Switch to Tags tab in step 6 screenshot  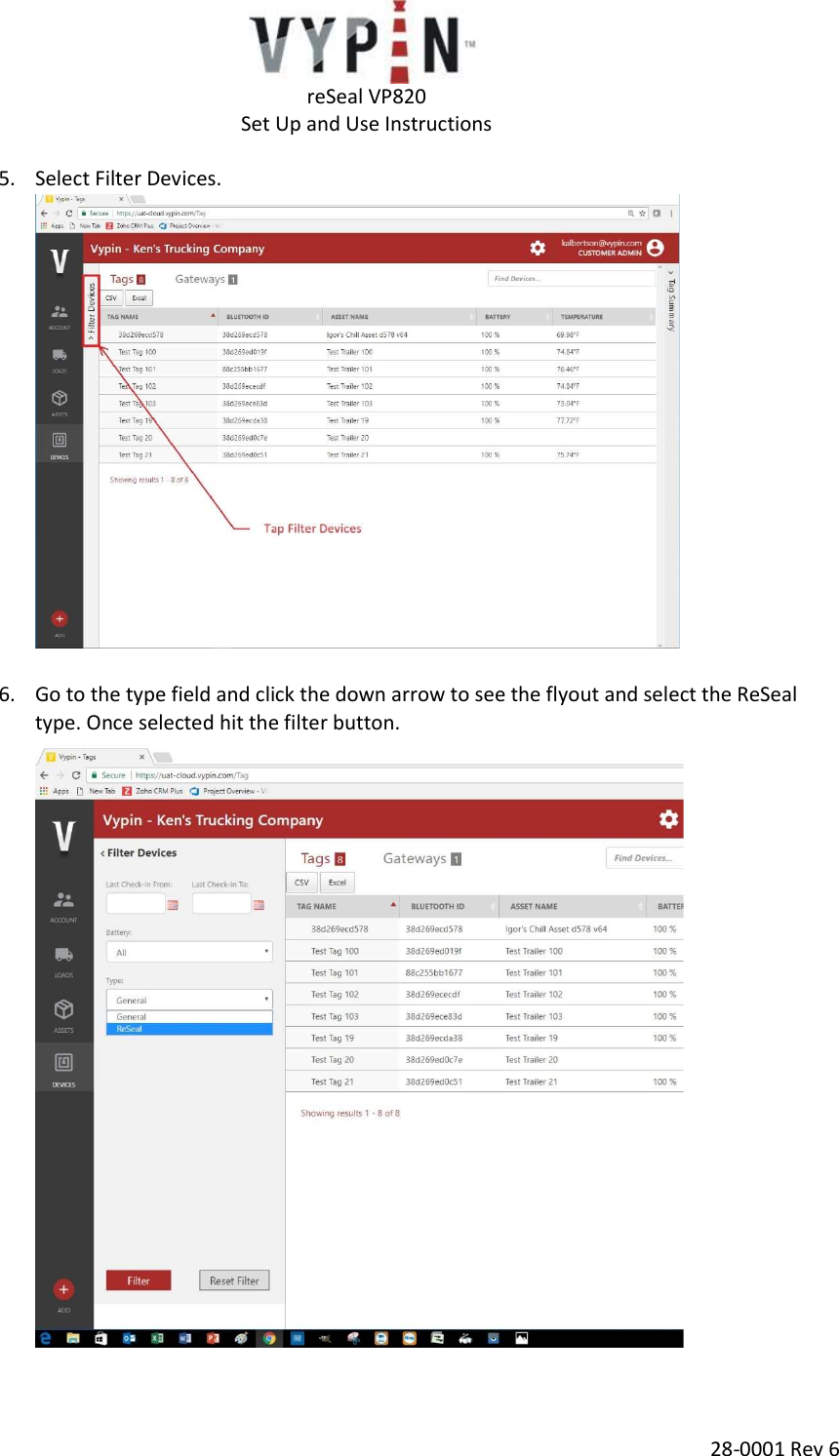(x=323, y=858)
